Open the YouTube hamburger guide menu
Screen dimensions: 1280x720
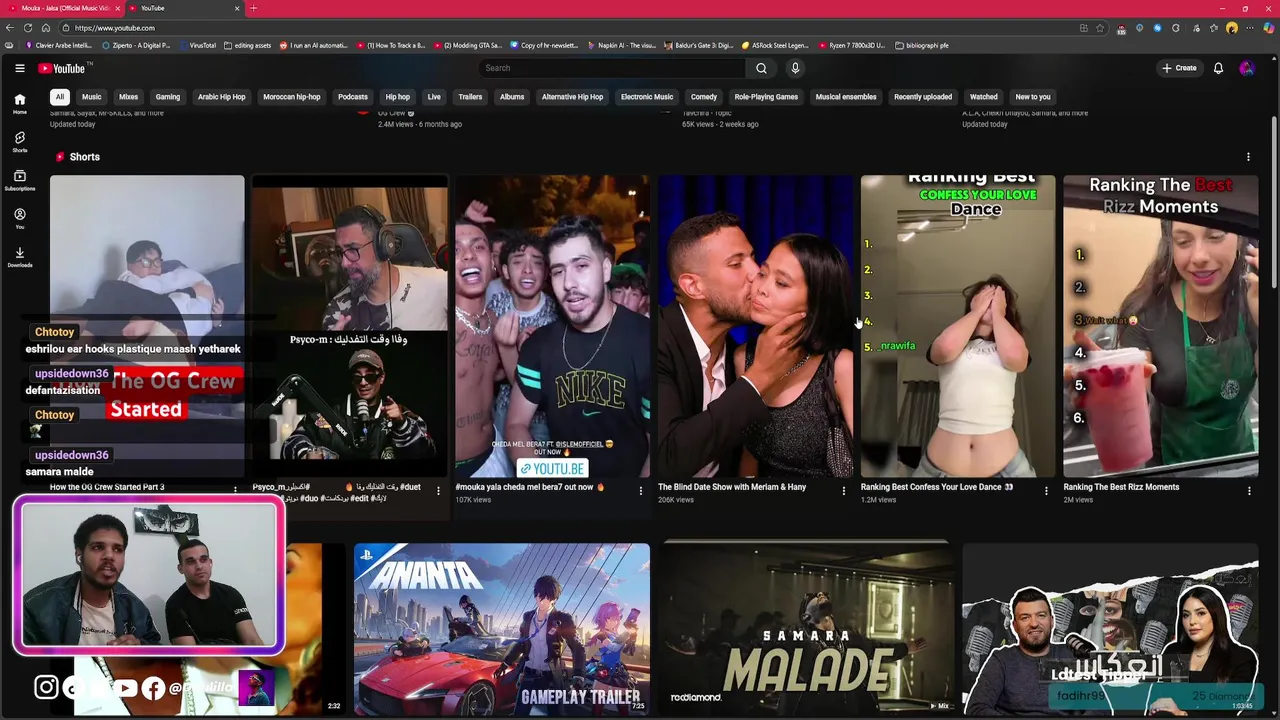(x=19, y=68)
